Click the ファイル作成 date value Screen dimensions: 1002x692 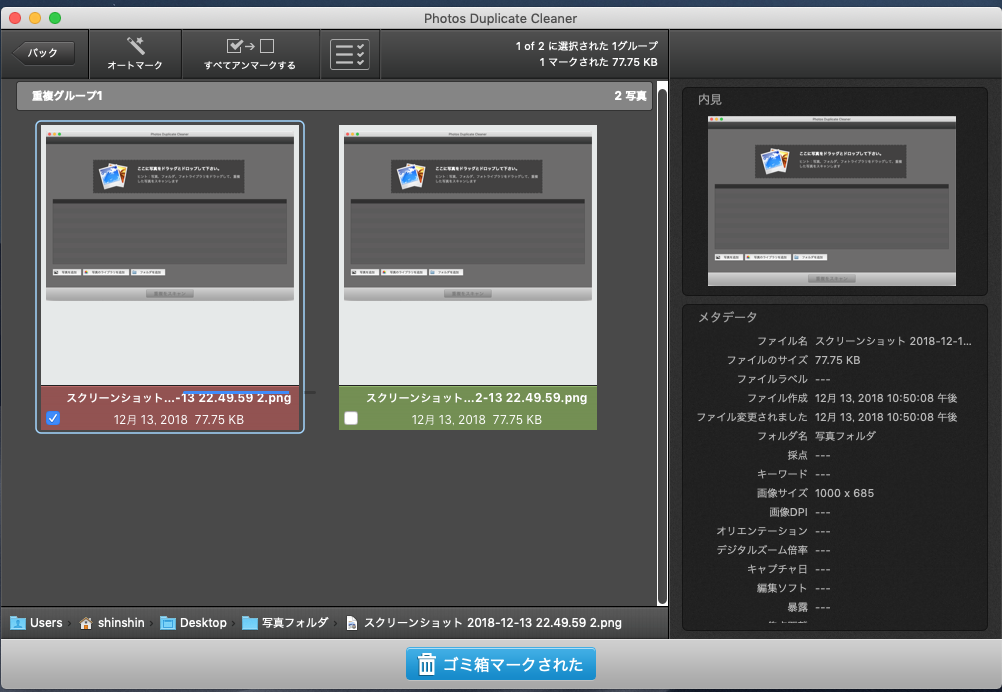pos(886,398)
